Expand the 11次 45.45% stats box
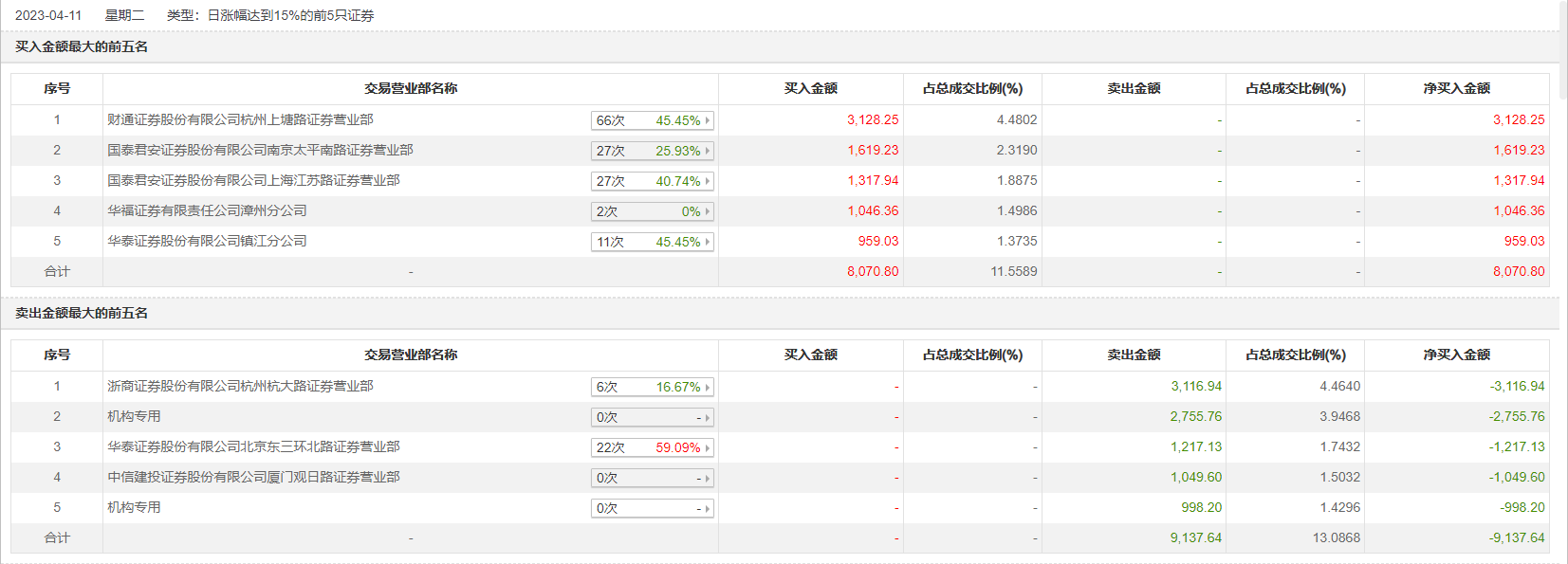 click(652, 242)
